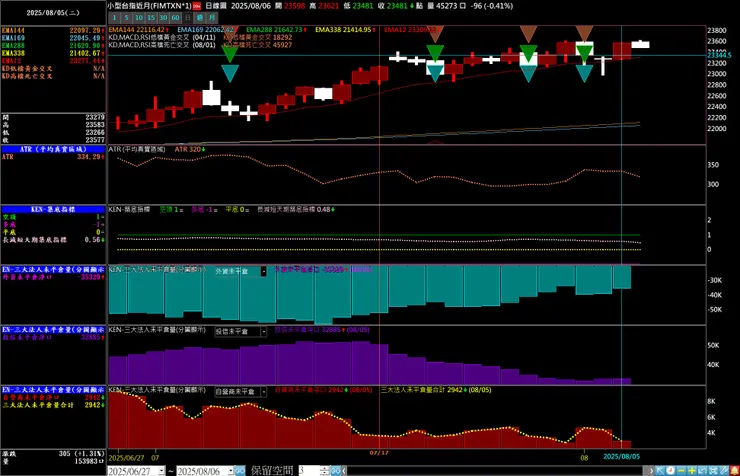Click the 三大法人未平倉量合計 row in left panel
This screenshot has height=476, width=740.
pos(53,405)
